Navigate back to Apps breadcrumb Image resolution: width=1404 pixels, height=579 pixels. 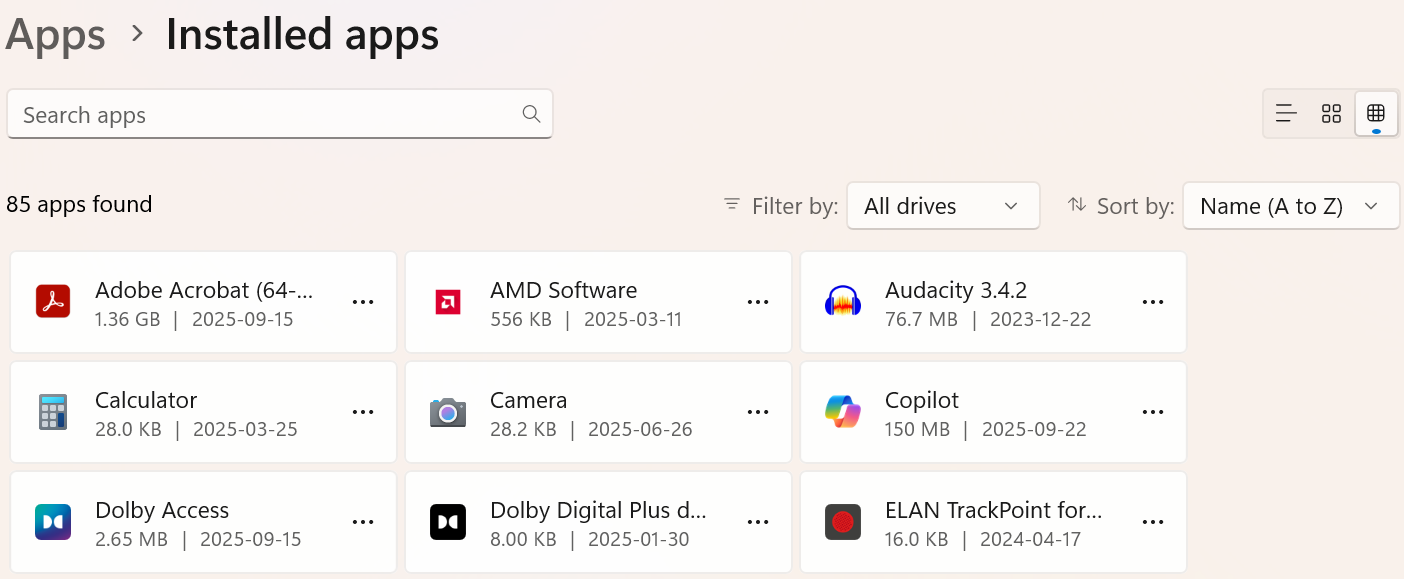coord(55,35)
